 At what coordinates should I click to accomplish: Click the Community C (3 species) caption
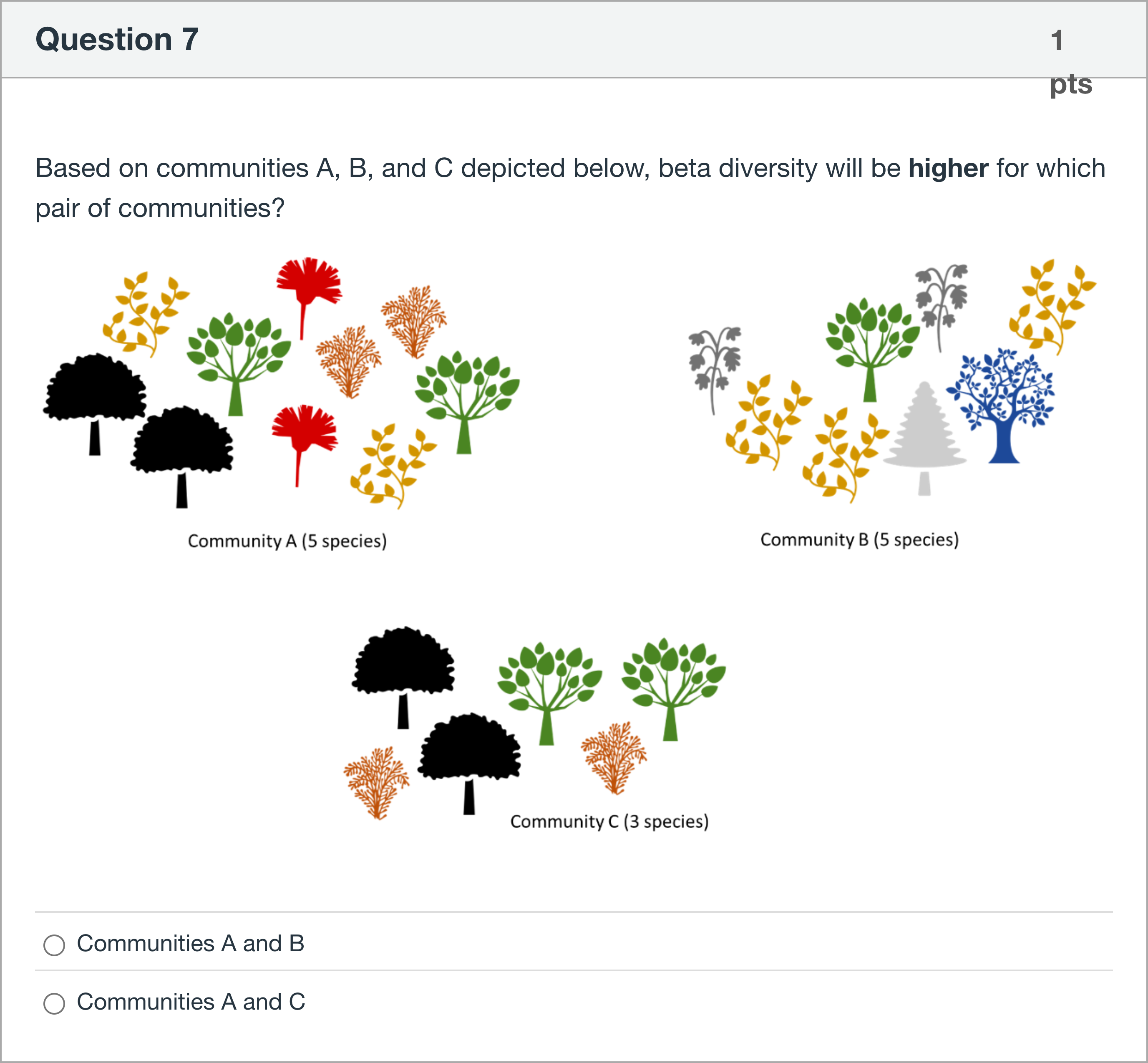coord(609,821)
